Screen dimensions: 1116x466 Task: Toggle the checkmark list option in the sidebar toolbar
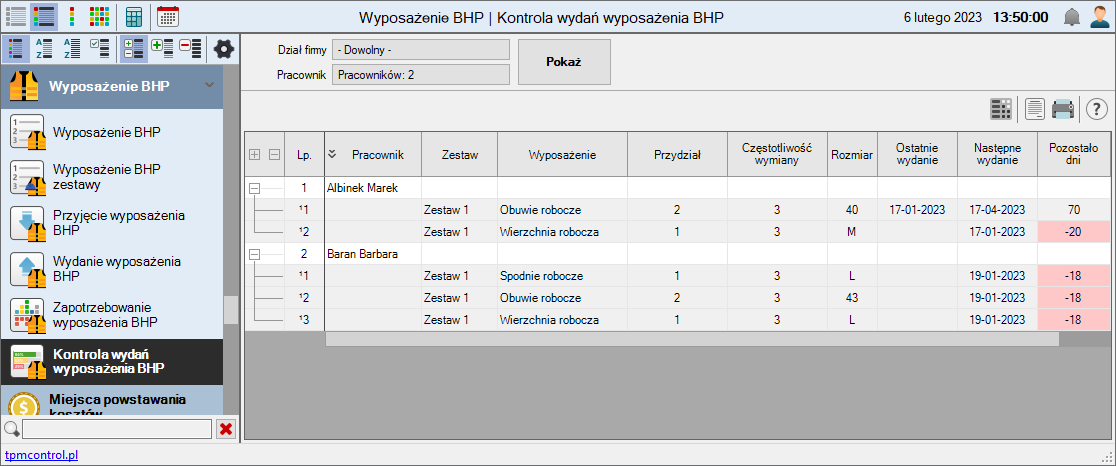point(100,48)
